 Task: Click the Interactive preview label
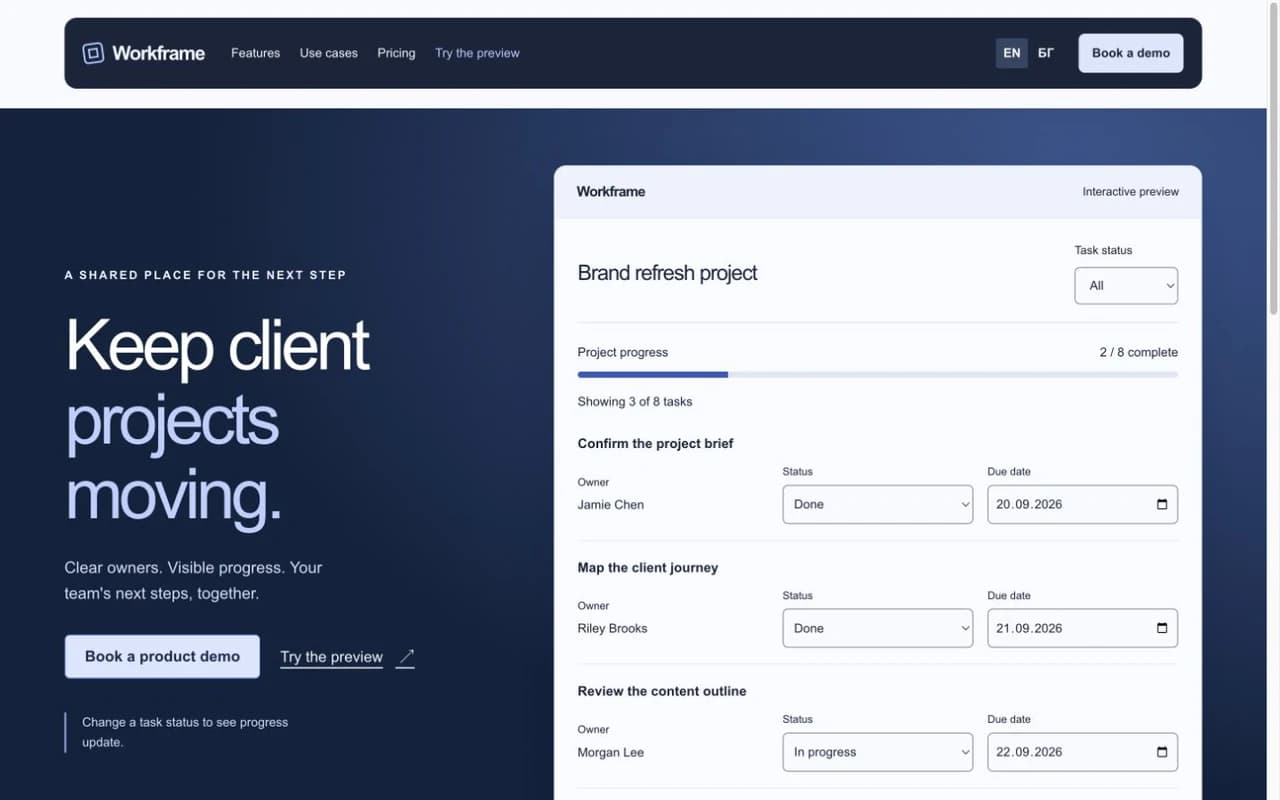[1131, 192]
